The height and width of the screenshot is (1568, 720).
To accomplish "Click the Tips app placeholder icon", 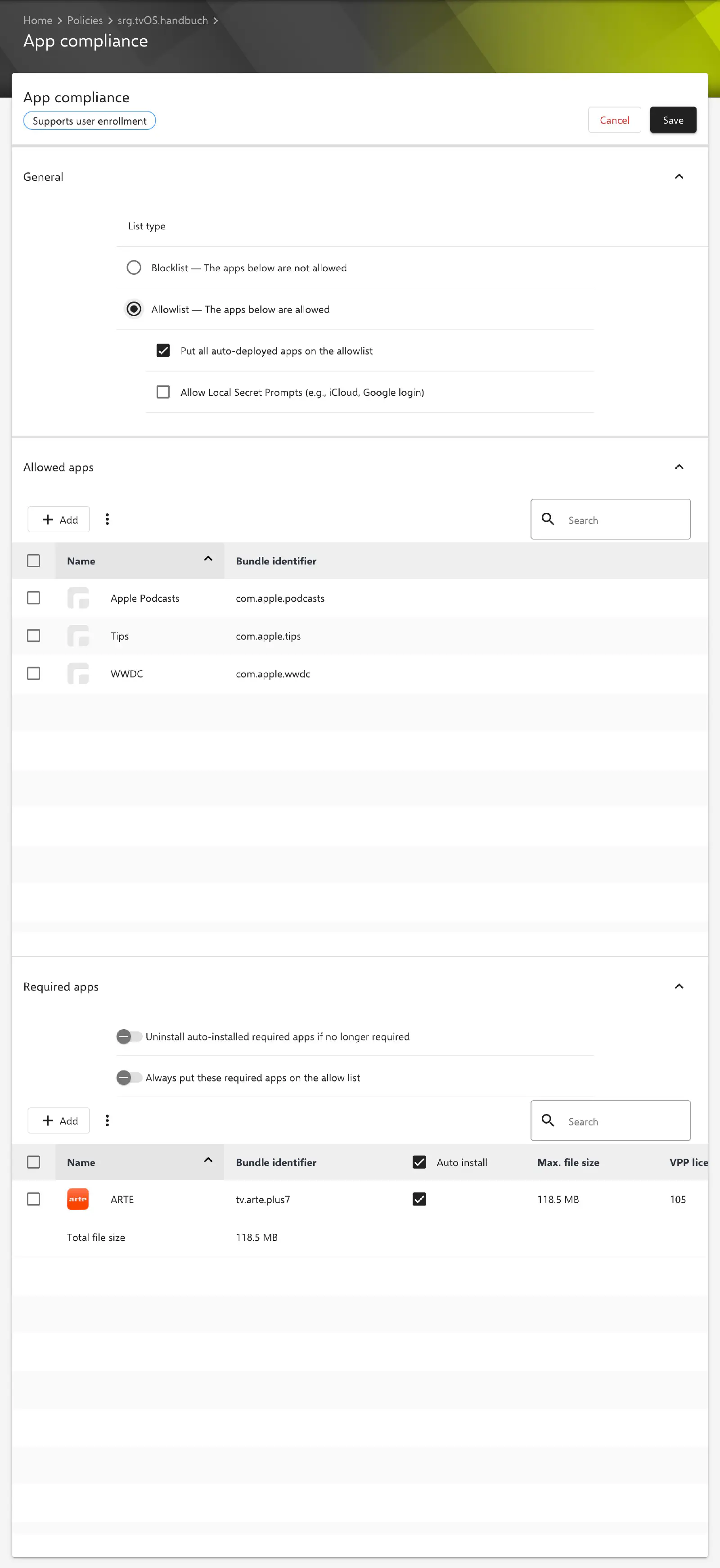I will pos(78,636).
